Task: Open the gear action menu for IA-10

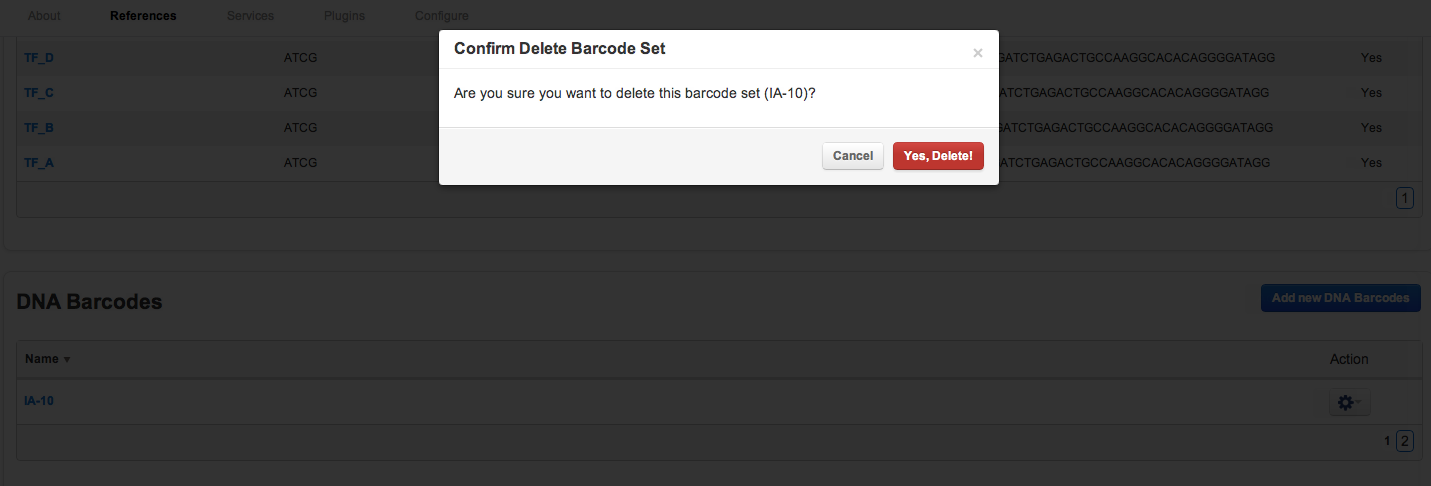Action: (x=1349, y=402)
